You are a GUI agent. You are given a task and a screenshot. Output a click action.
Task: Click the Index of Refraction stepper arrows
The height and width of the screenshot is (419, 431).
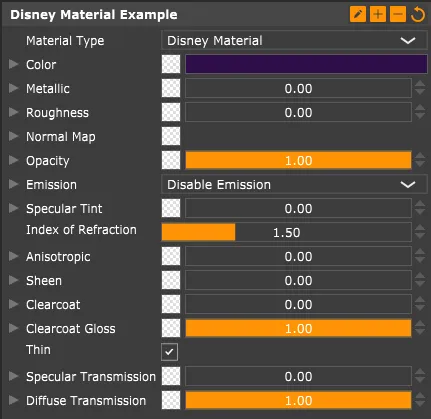click(x=420, y=232)
